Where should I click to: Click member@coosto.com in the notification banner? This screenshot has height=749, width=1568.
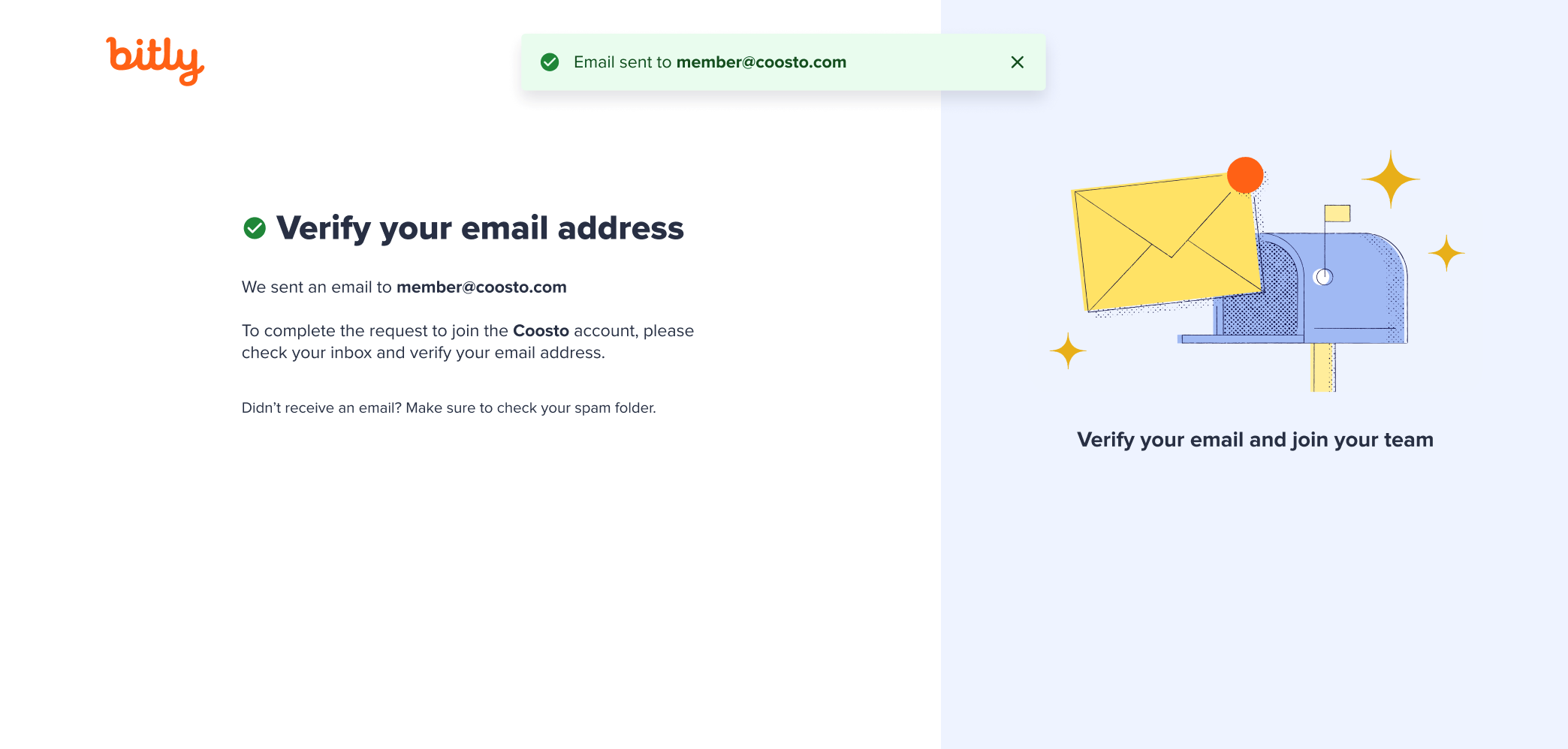pos(761,62)
